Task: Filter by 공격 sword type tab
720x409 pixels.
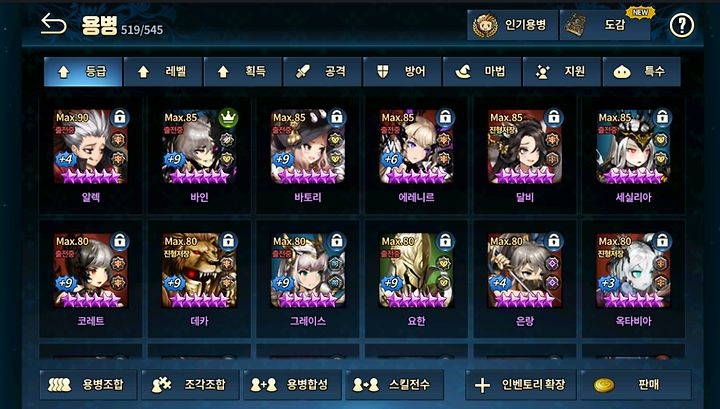Action: tap(322, 72)
